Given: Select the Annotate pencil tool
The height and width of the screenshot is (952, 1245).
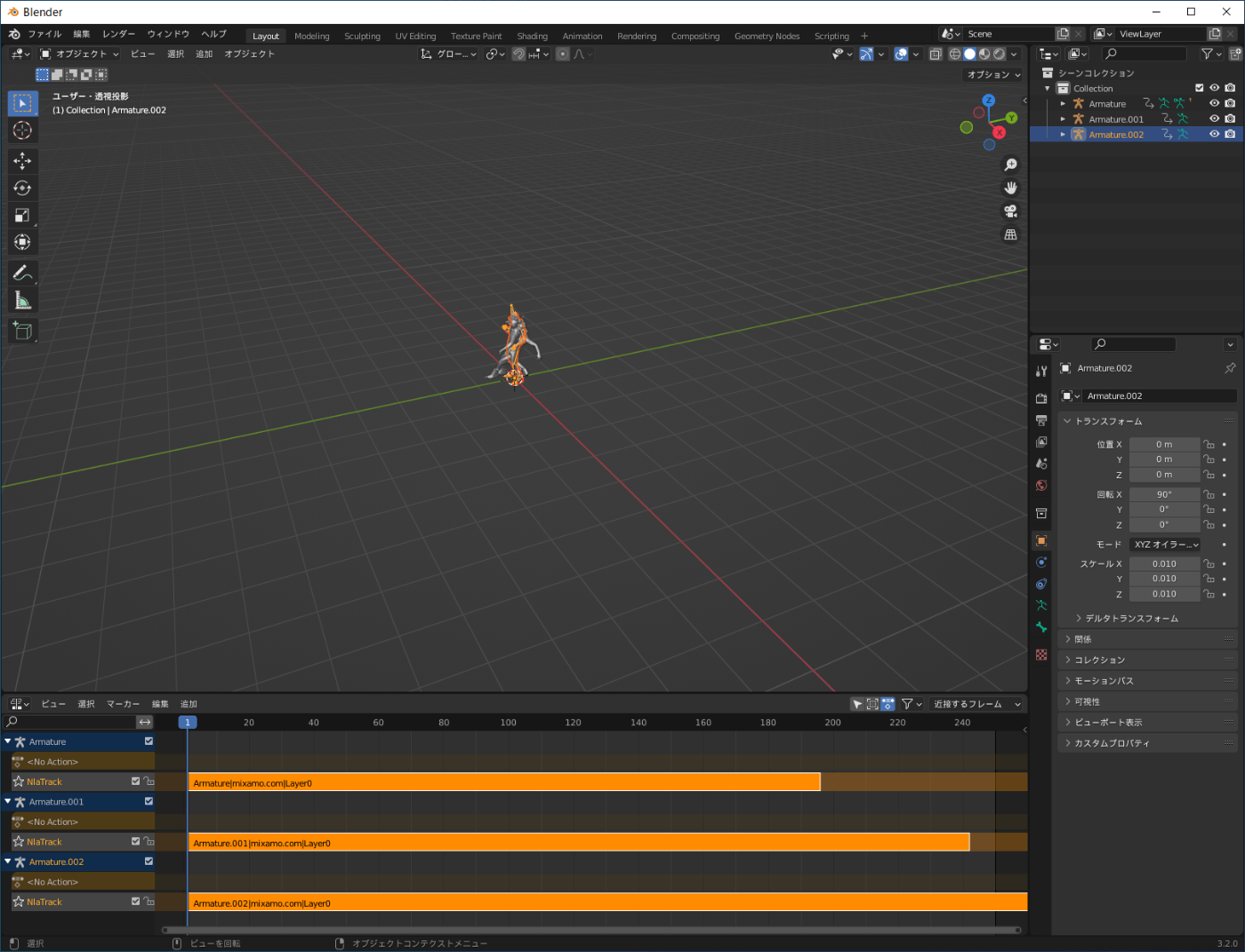Looking at the screenshot, I should click(x=22, y=273).
